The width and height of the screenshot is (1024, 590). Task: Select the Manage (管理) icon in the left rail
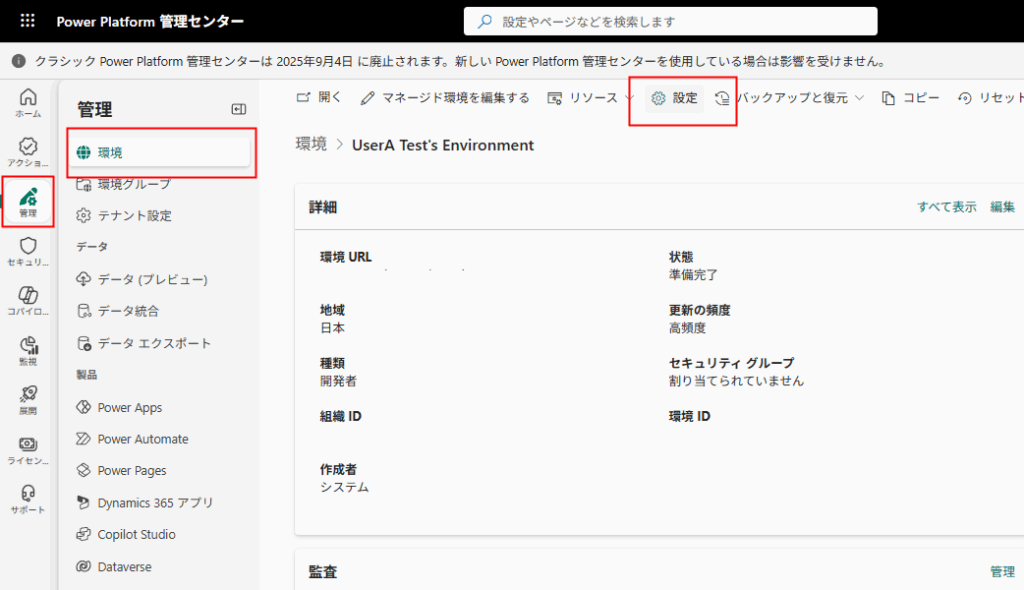coord(28,202)
